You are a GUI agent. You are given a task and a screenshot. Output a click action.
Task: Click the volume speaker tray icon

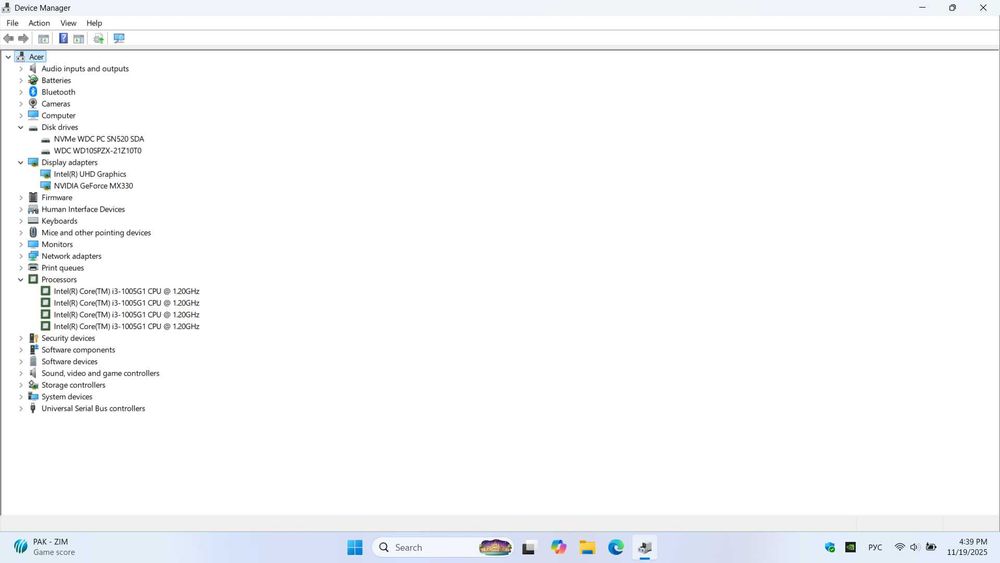click(915, 547)
